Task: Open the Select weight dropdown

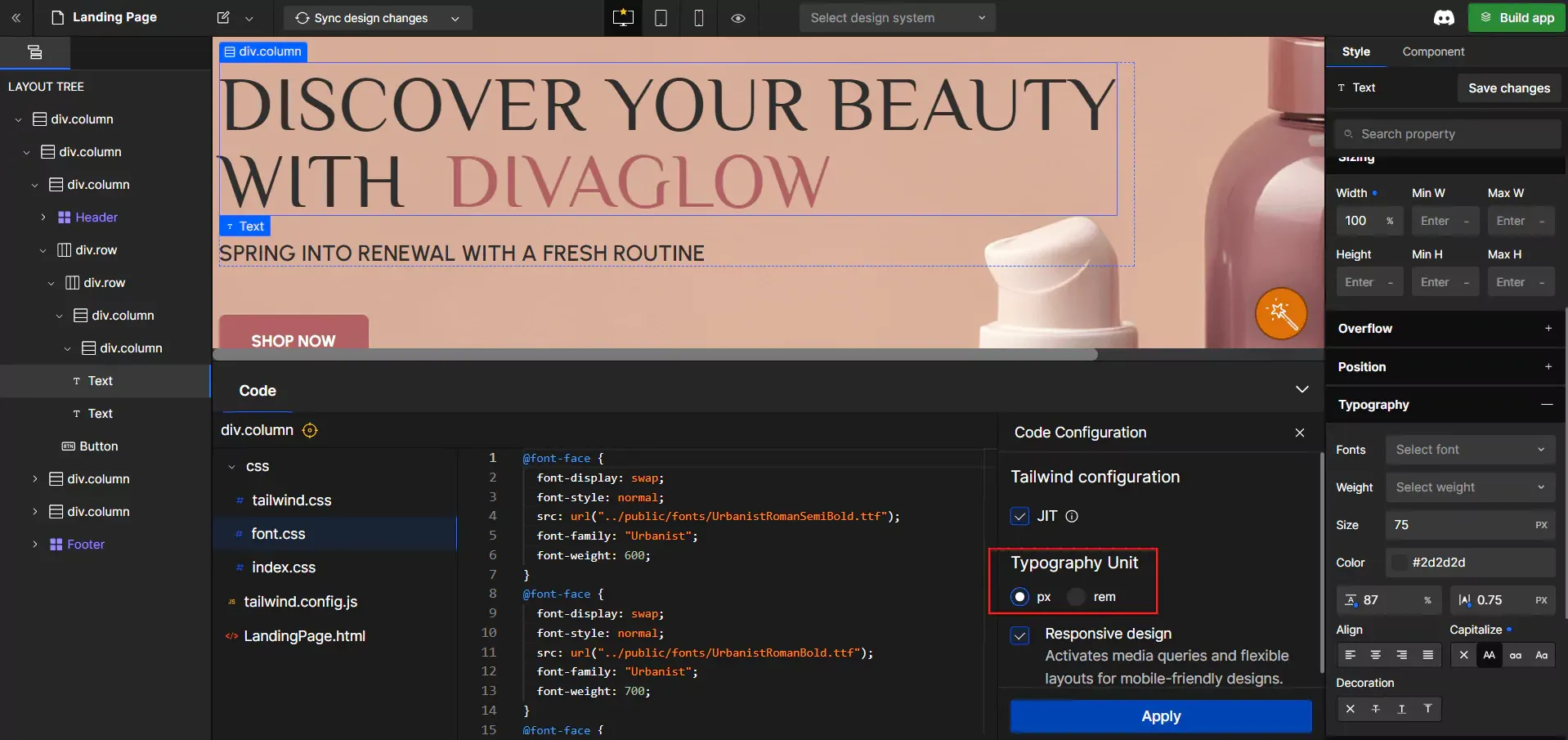Action: [x=1470, y=487]
